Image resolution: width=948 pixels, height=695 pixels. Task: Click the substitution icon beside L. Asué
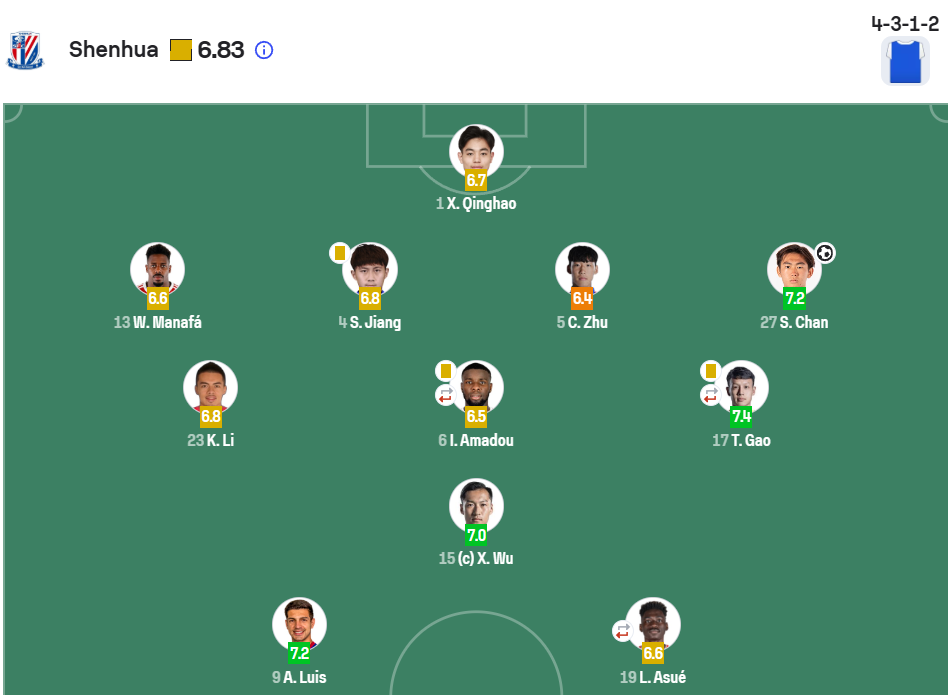pos(623,631)
